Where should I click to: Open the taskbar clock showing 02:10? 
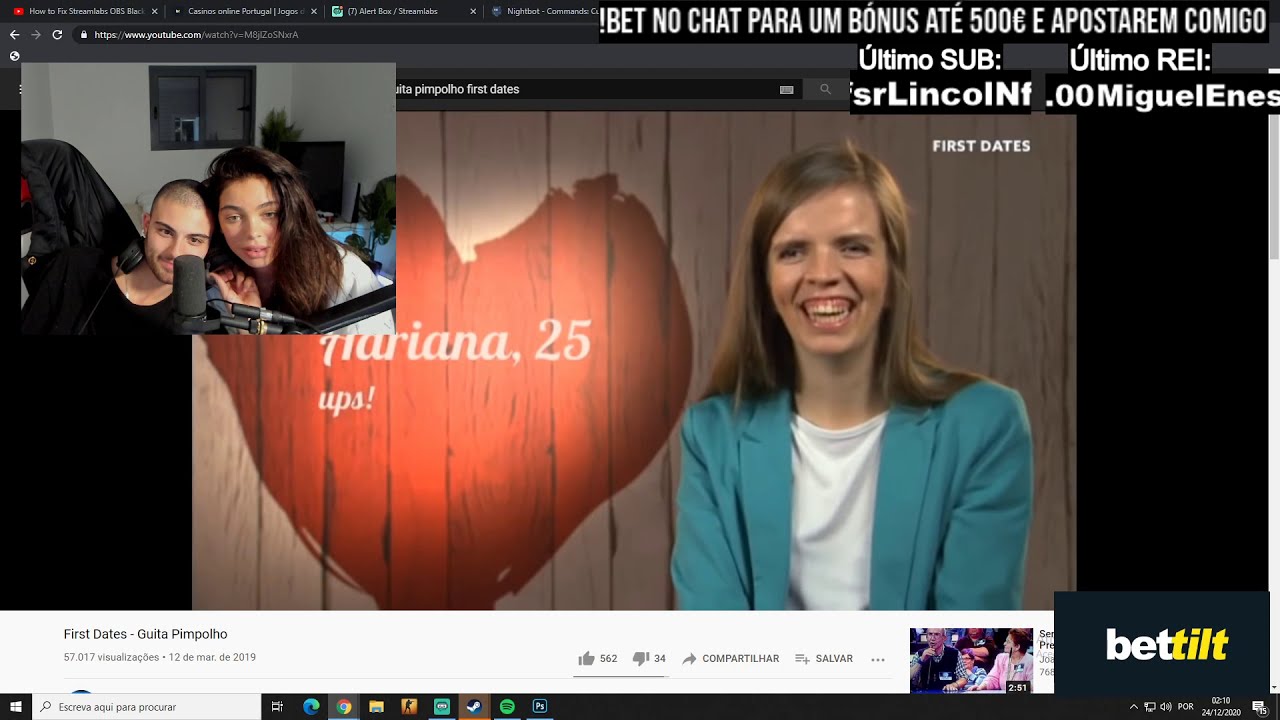pyautogui.click(x=1221, y=707)
